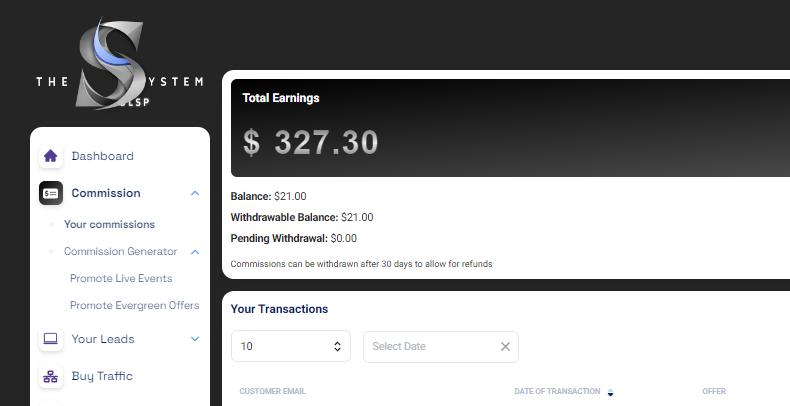Click the laptop Your Leads icon
The height and width of the screenshot is (406, 790).
tap(51, 339)
